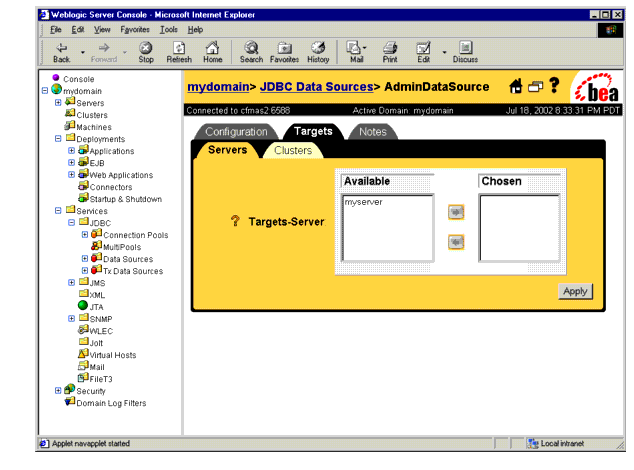This screenshot has height=470, width=634.
Task: Expand the Servers tree node
Action: (x=58, y=103)
